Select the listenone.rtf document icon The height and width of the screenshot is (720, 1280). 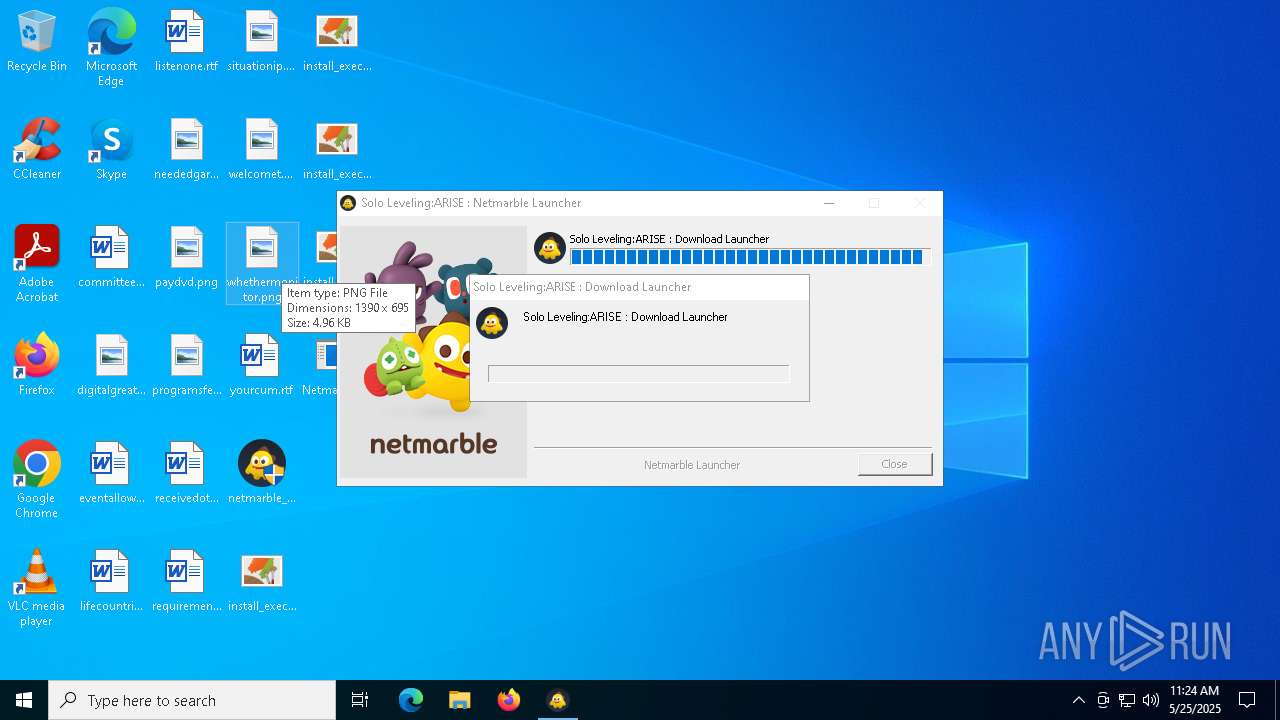click(186, 42)
